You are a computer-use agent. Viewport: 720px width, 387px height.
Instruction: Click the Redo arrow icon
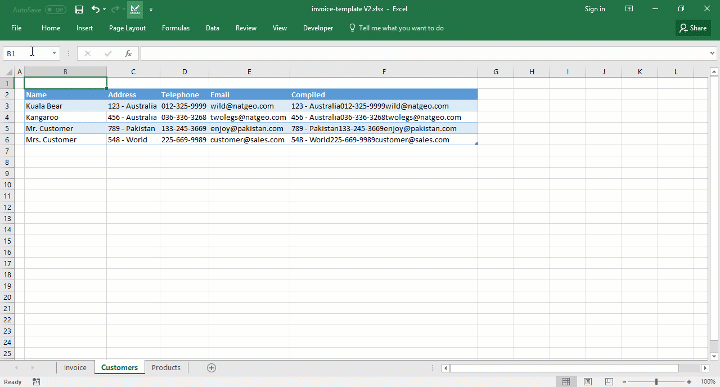tap(115, 9)
